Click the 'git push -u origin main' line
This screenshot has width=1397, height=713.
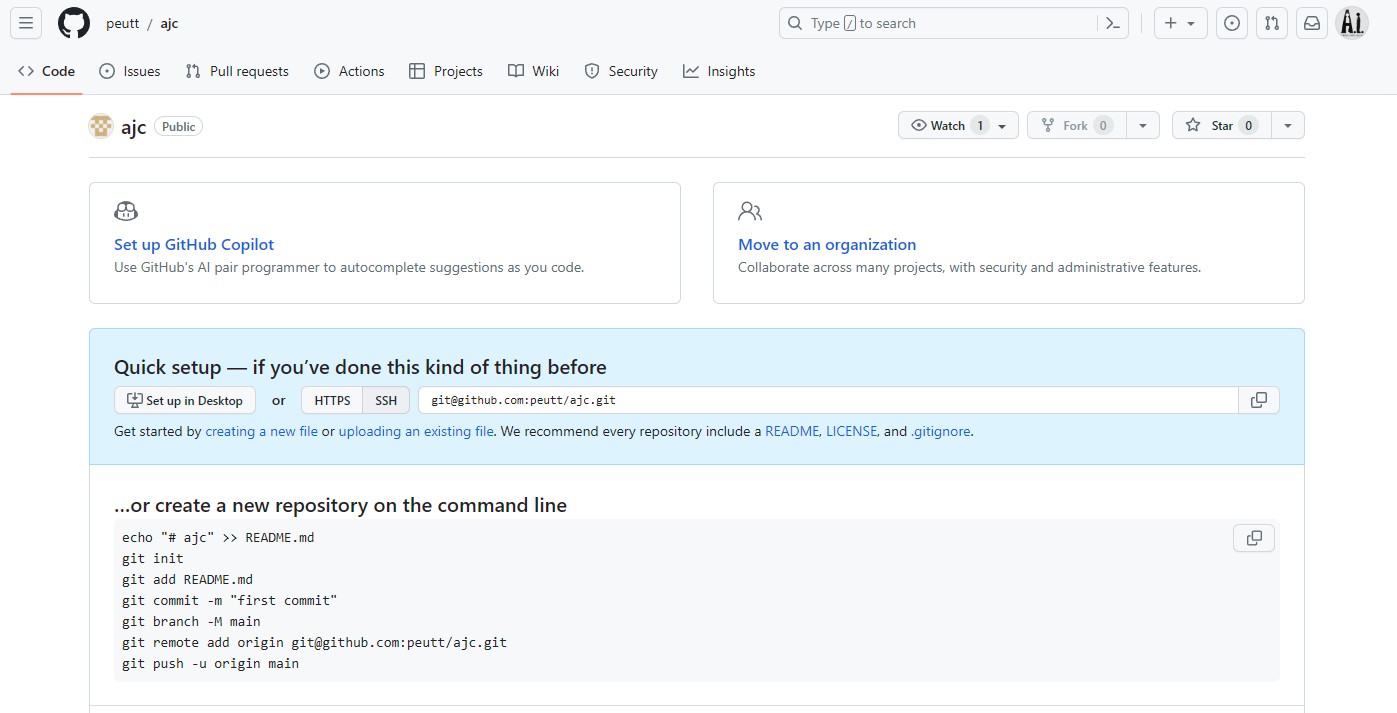210,663
